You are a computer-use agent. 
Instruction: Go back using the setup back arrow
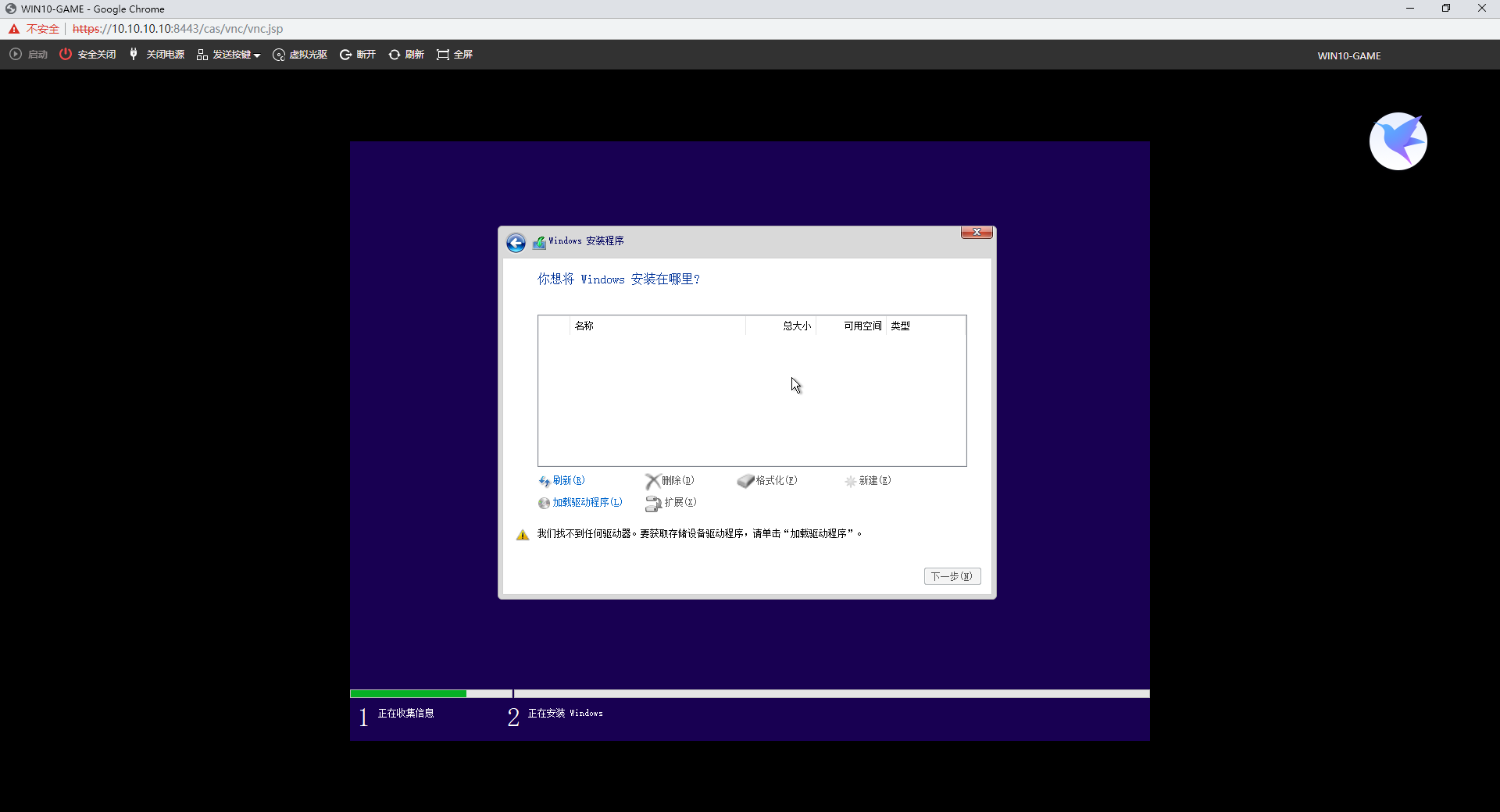pos(516,243)
